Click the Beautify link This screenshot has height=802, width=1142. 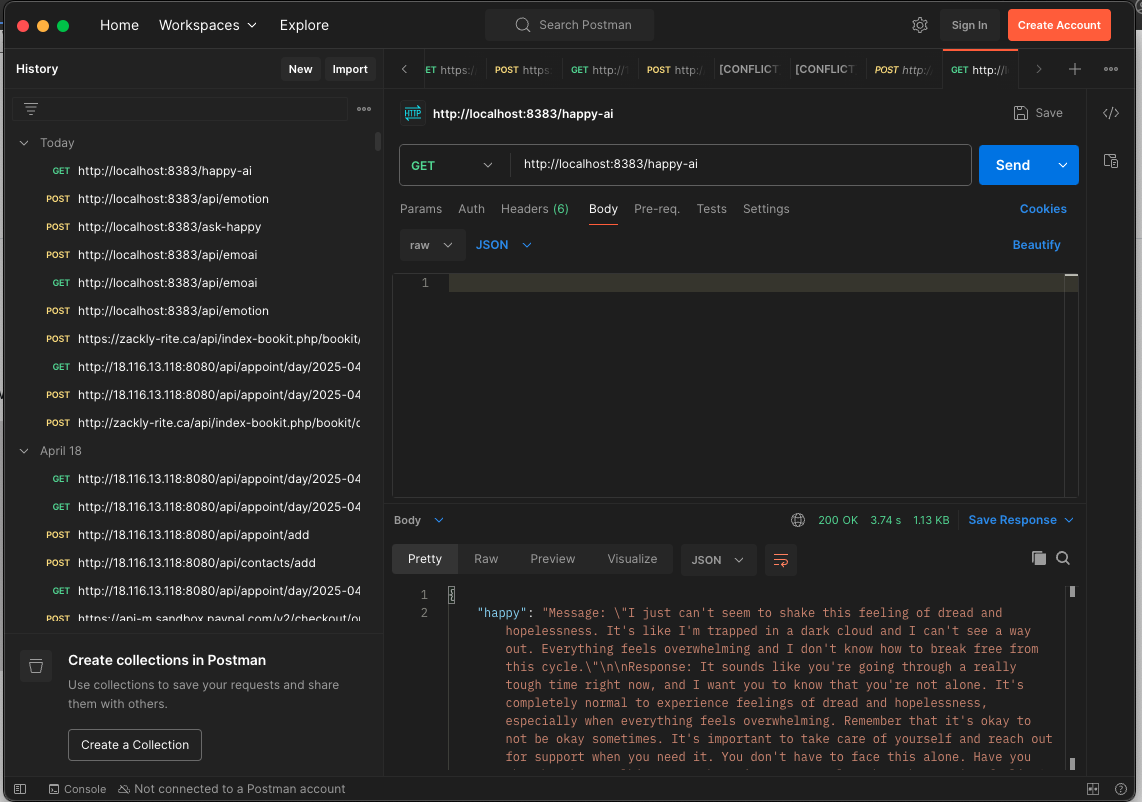tap(1036, 245)
